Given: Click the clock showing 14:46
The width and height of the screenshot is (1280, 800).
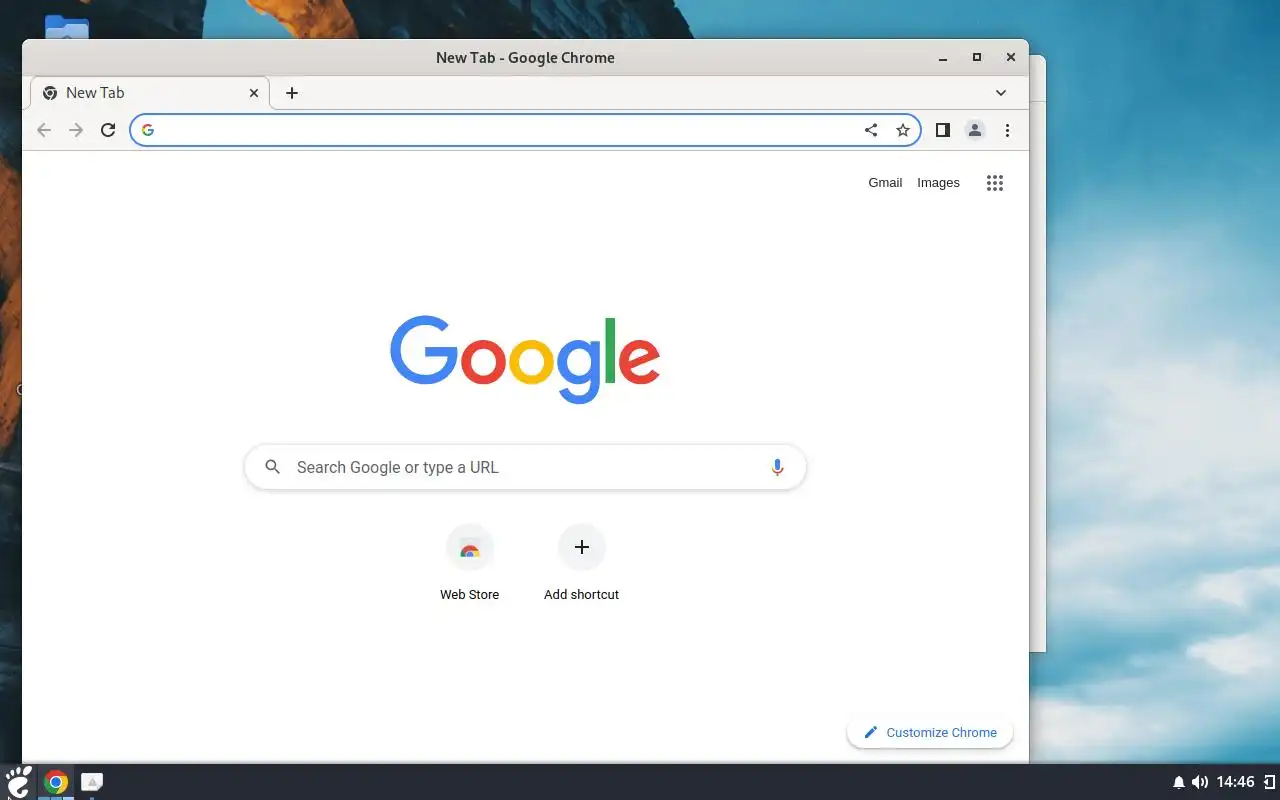Looking at the screenshot, I should click(x=1237, y=782).
